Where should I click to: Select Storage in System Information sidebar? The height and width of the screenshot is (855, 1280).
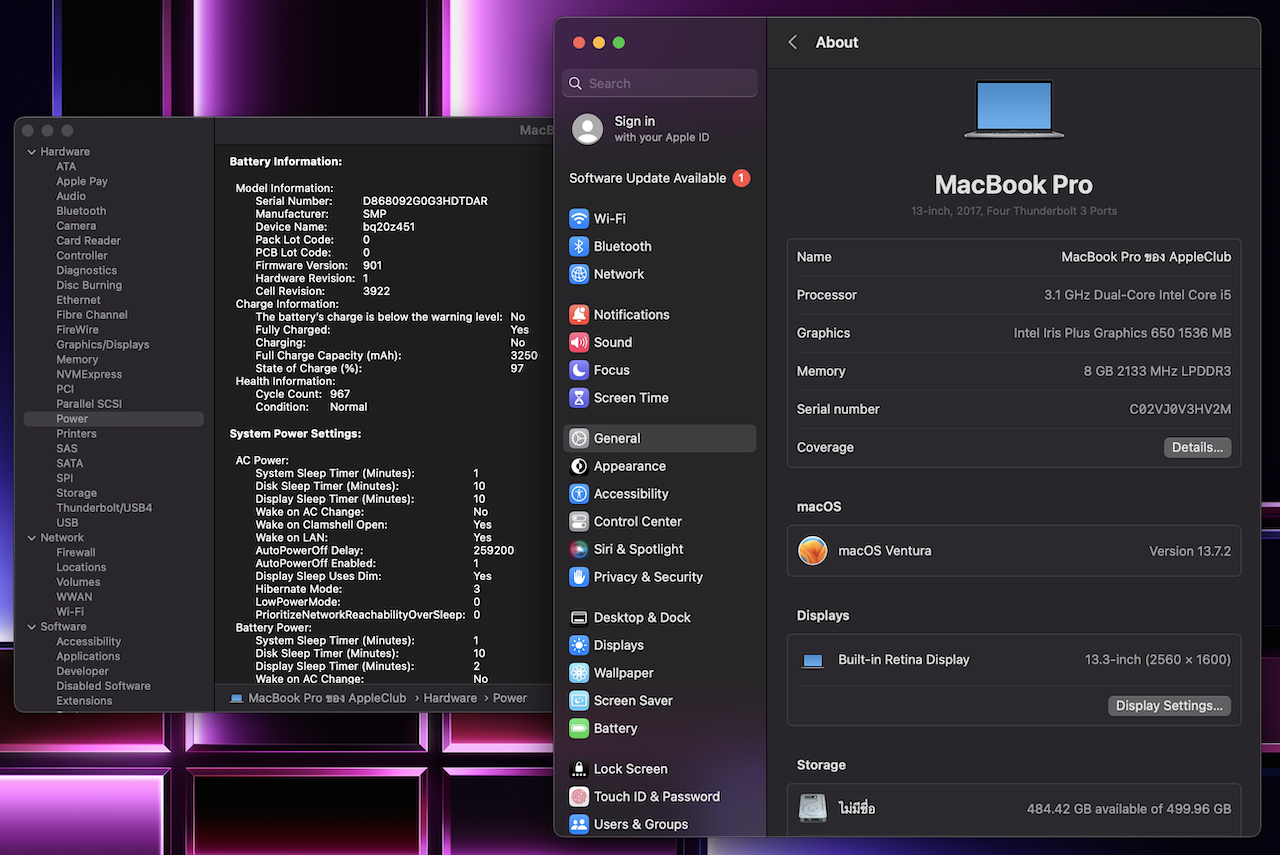click(x=77, y=493)
